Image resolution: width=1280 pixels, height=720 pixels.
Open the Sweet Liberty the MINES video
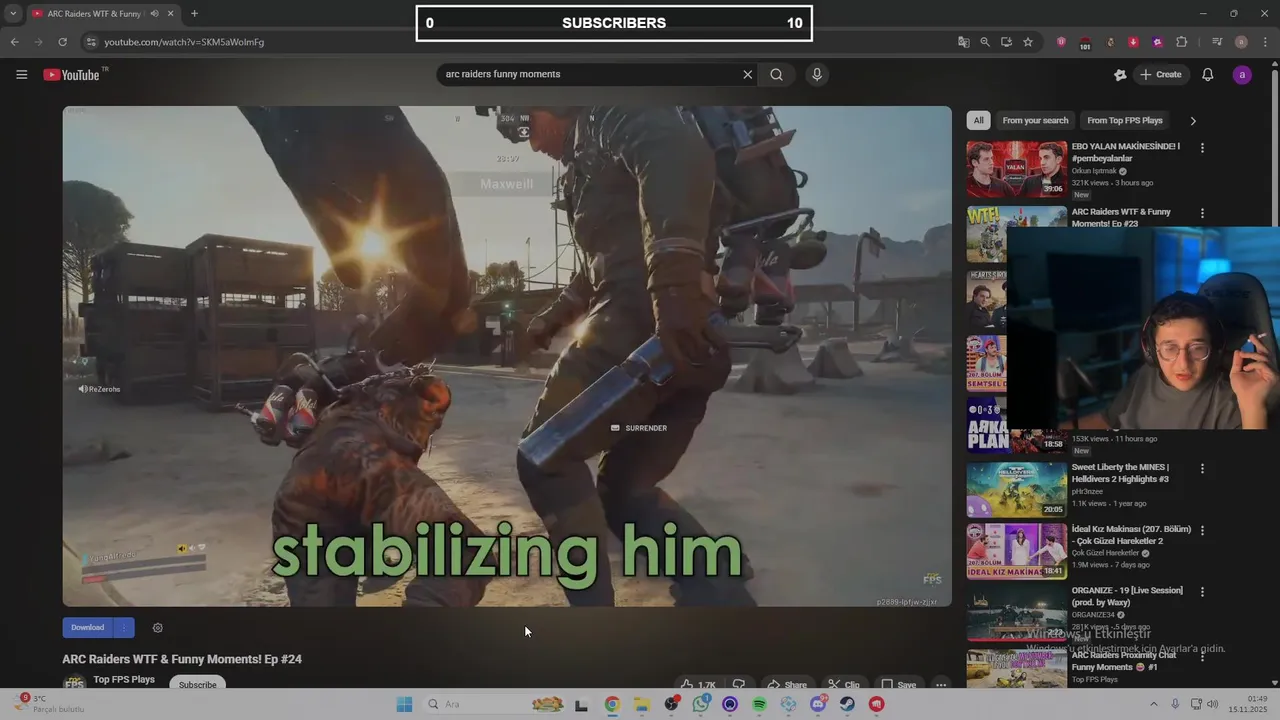tap(1016, 489)
